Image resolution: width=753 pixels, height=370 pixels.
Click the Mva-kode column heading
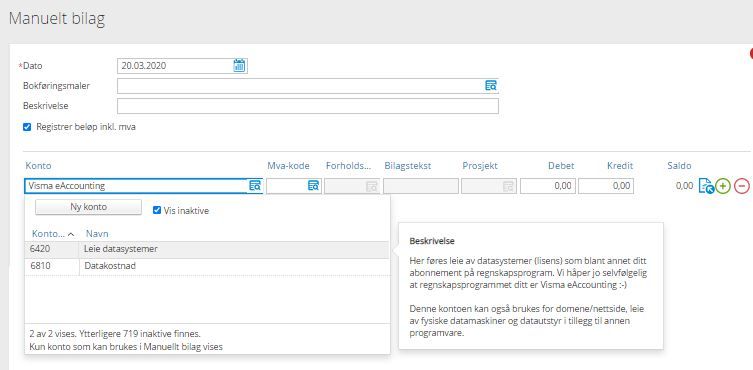289,166
